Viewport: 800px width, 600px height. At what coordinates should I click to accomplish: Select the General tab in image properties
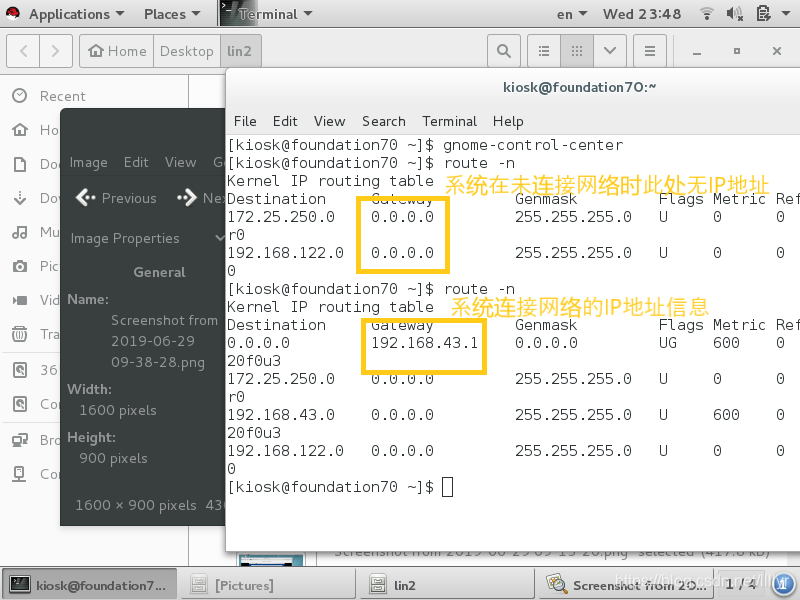159,272
